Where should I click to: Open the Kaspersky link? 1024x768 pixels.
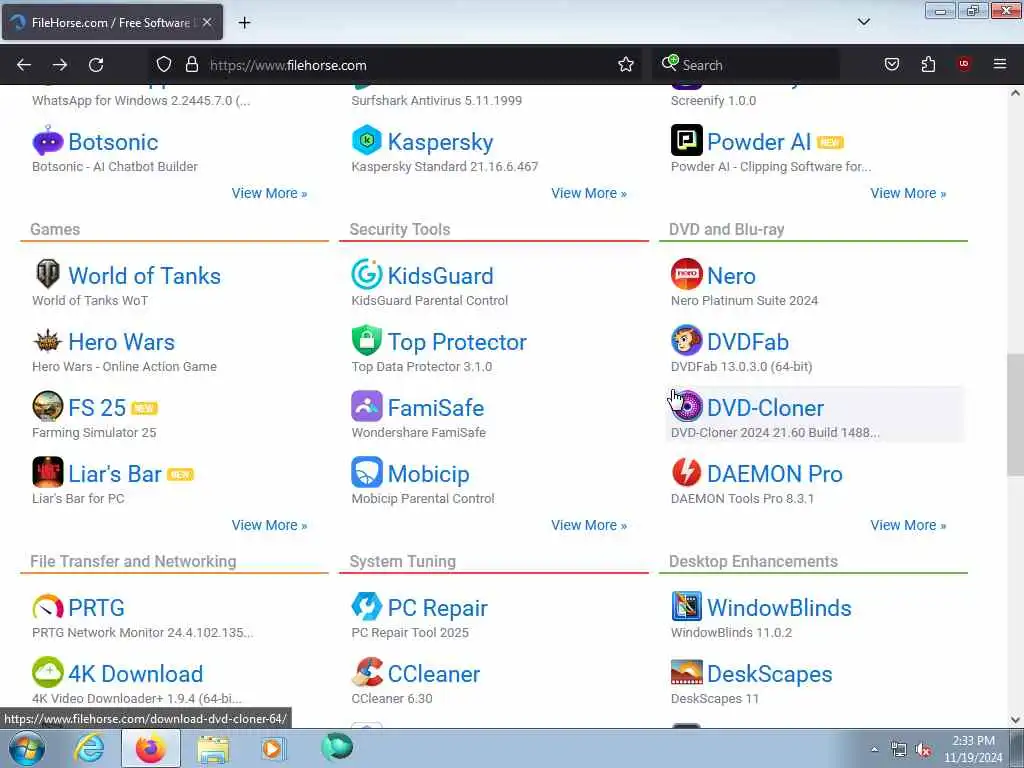tap(440, 142)
